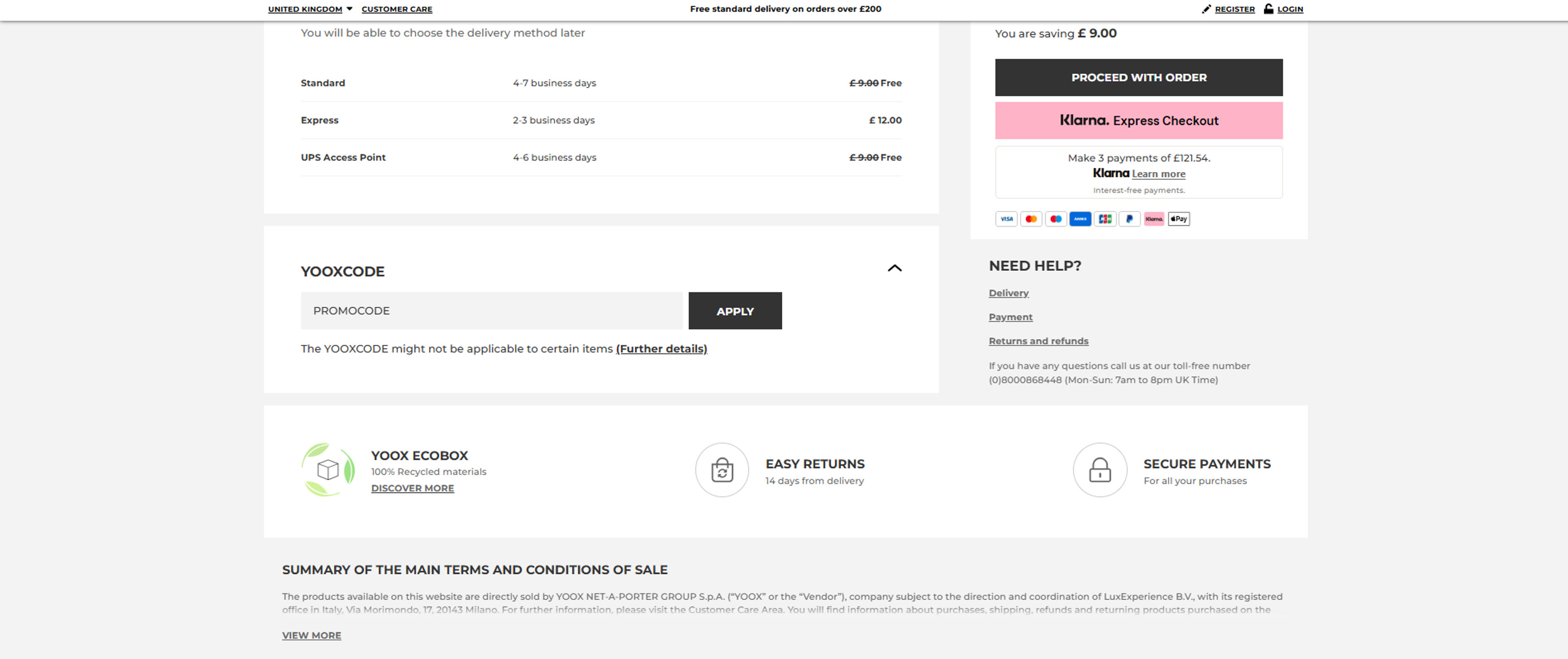Click the YOOX Ecobox recycling icon
1568x659 pixels.
pyautogui.click(x=328, y=469)
